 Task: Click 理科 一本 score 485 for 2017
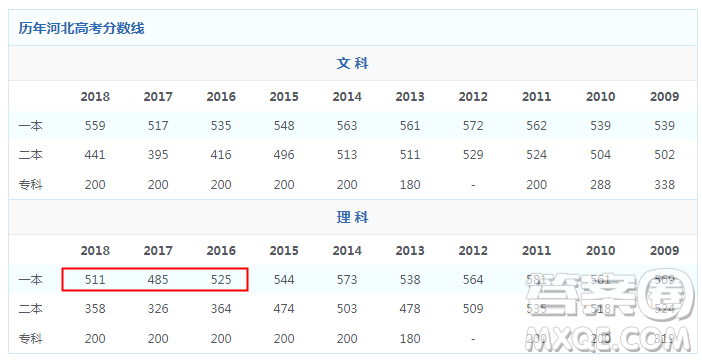click(158, 279)
